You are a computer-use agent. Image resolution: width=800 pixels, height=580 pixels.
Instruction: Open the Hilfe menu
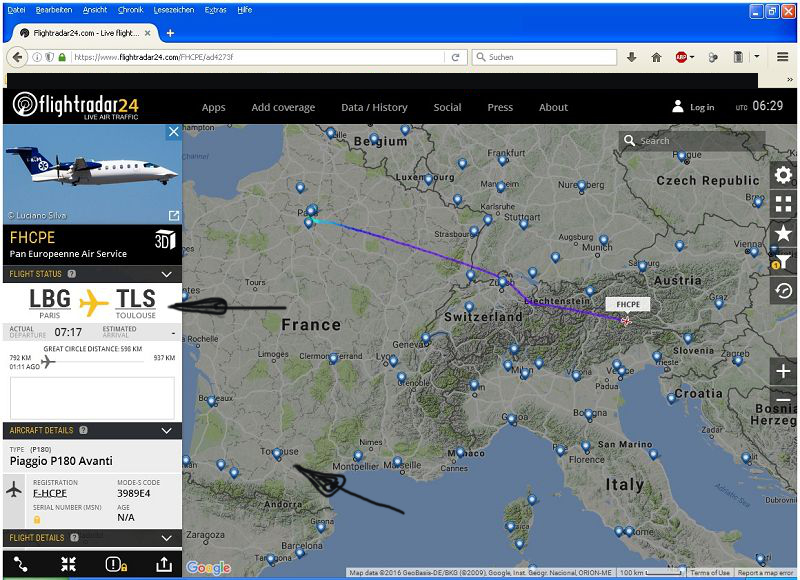pyautogui.click(x=245, y=10)
